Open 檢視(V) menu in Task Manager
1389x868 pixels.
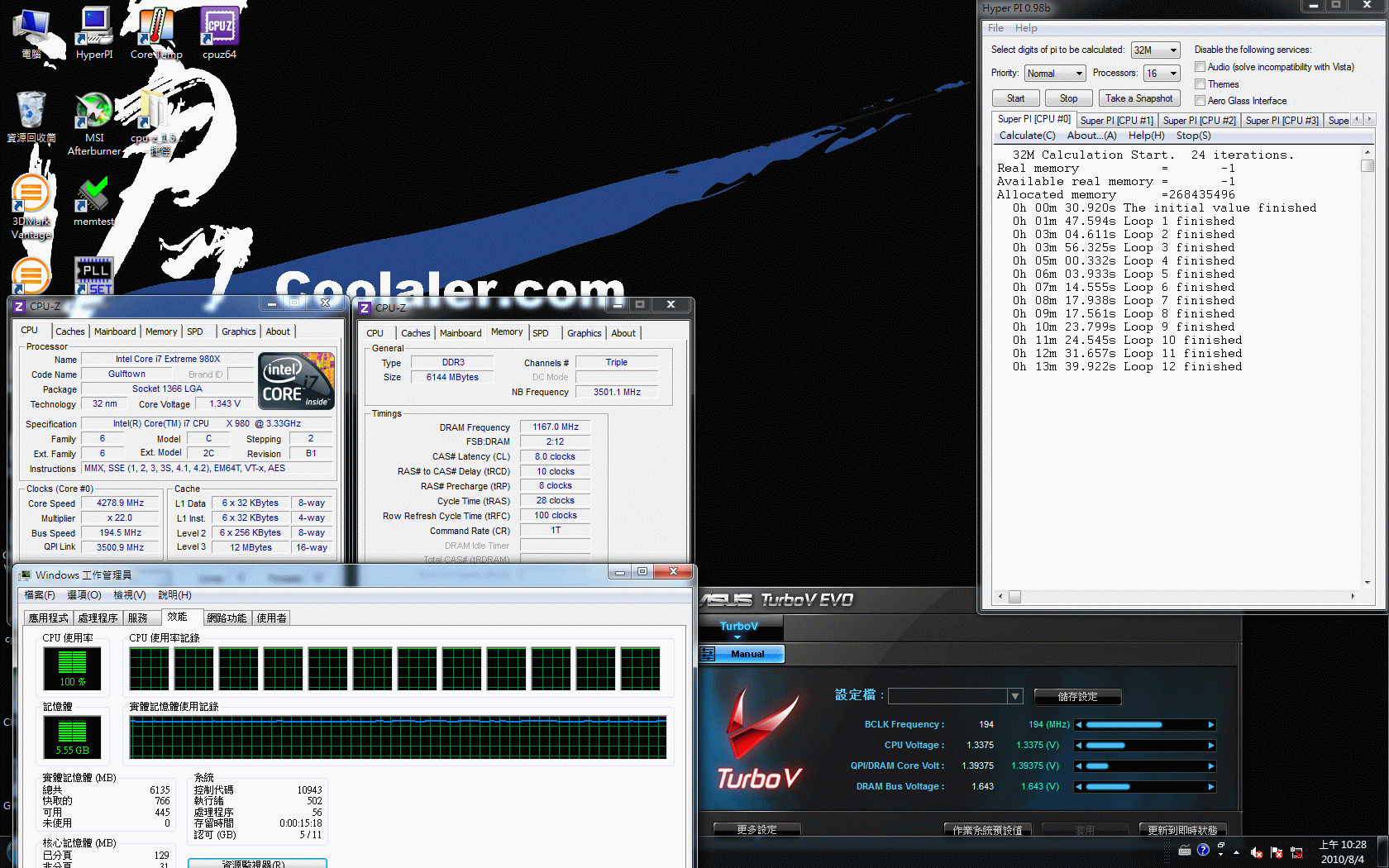tap(129, 595)
